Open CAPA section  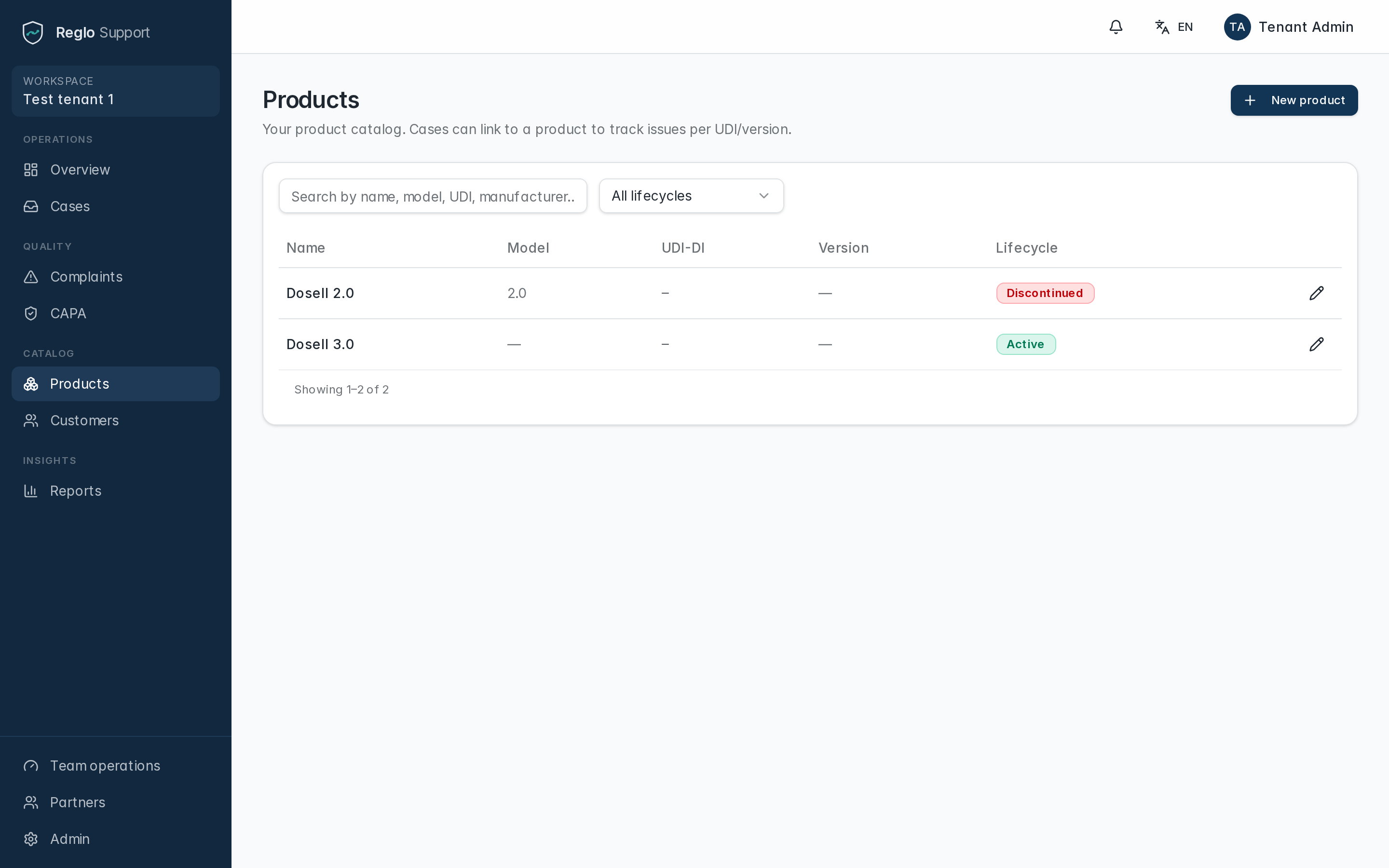(115, 313)
